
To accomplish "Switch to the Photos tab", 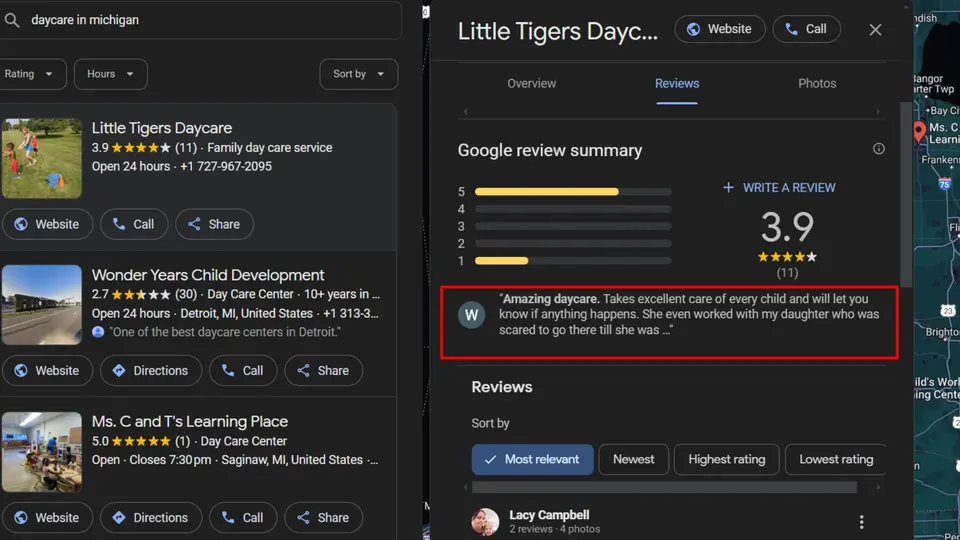I will [x=817, y=83].
